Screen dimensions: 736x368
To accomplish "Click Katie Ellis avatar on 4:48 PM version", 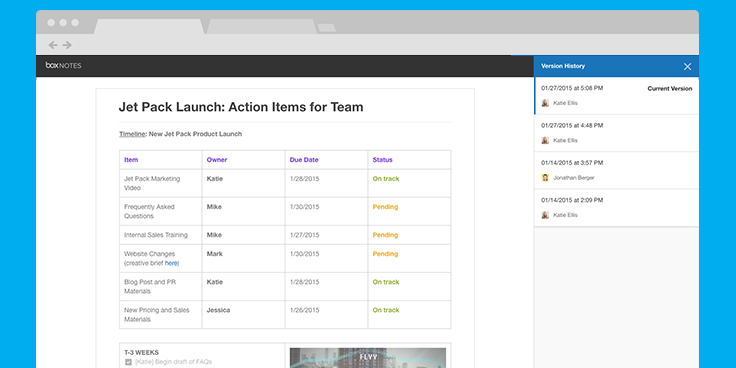I will pyautogui.click(x=545, y=140).
